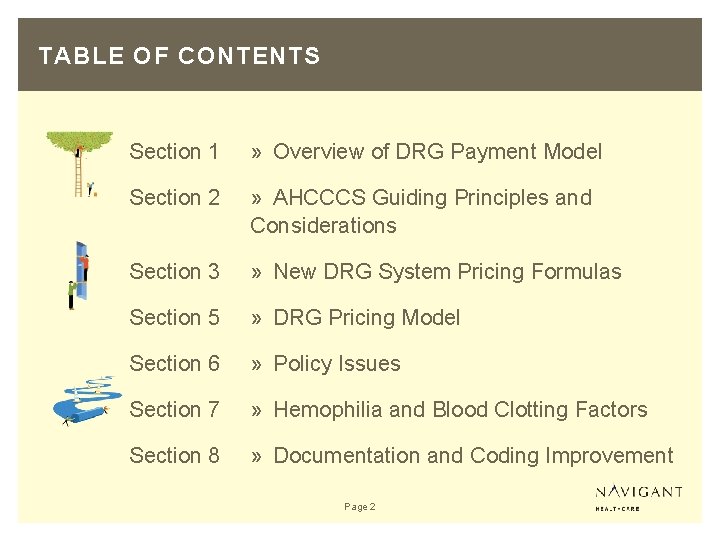Click the Navigant Healthcare logo

click(640, 497)
